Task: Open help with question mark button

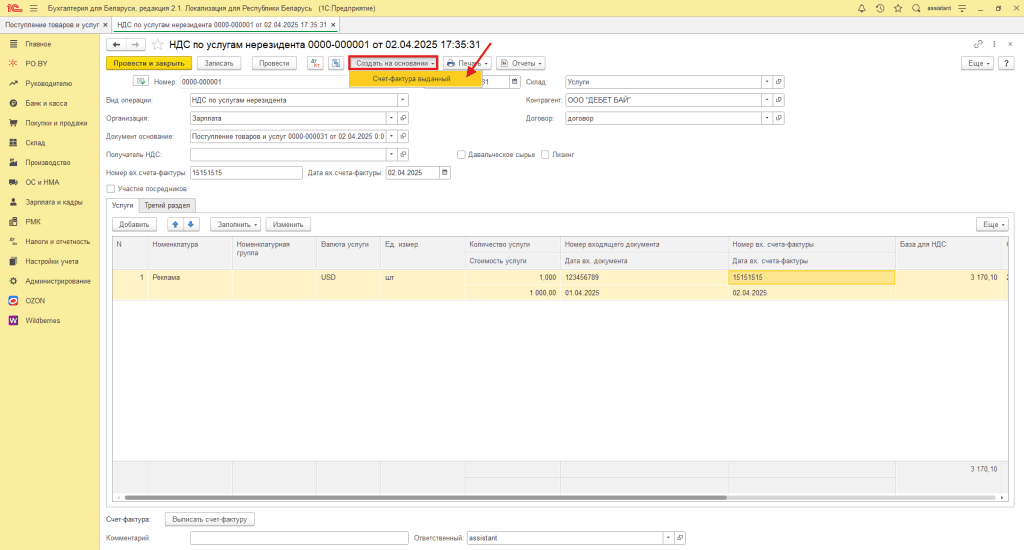Action: [x=1006, y=63]
